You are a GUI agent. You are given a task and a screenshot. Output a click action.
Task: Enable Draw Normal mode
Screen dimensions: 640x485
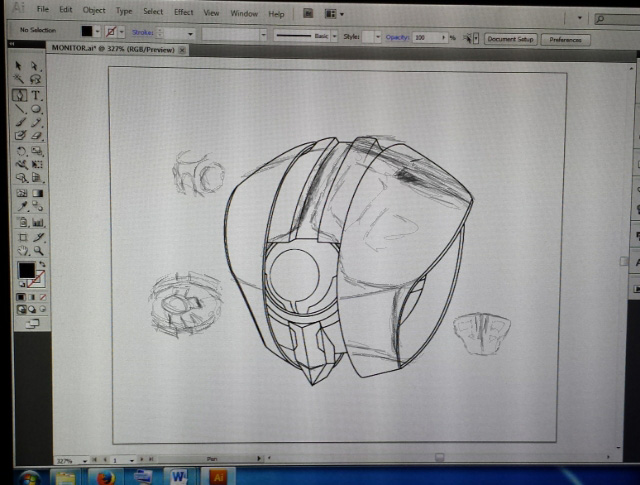[21, 309]
